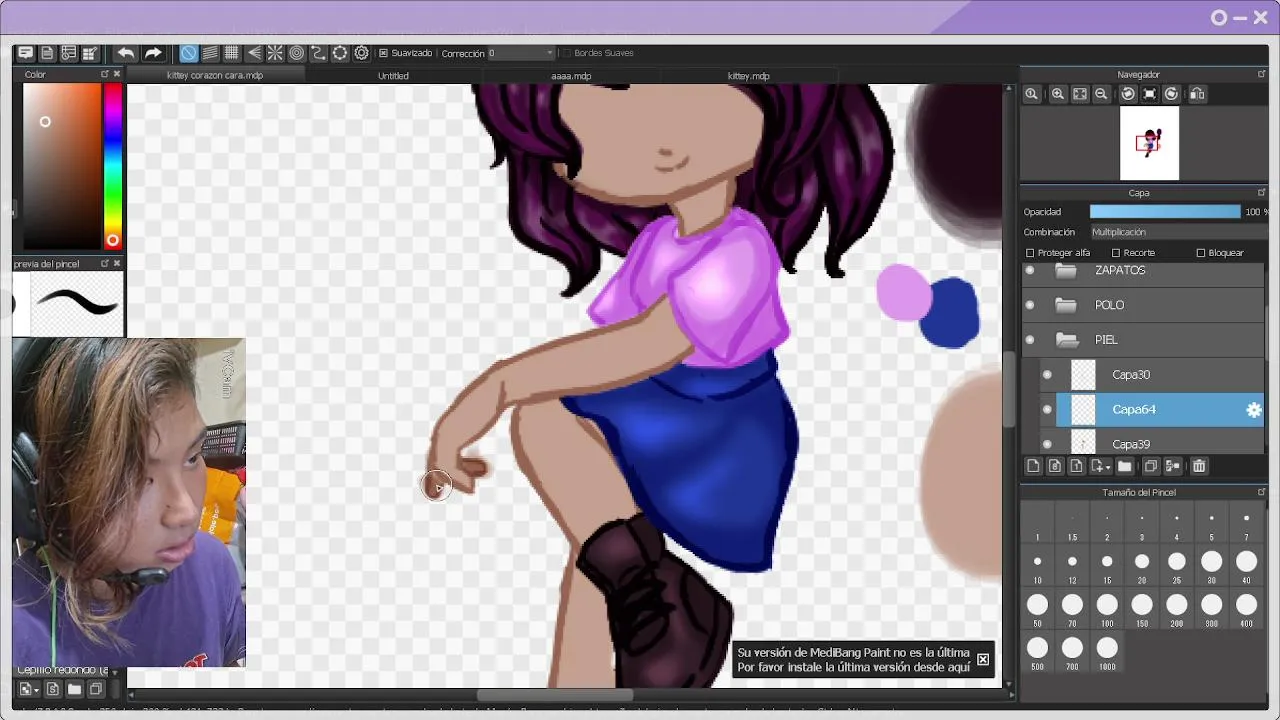Enable Bloquear checkbox
This screenshot has width=1280, height=720.
point(1201,253)
